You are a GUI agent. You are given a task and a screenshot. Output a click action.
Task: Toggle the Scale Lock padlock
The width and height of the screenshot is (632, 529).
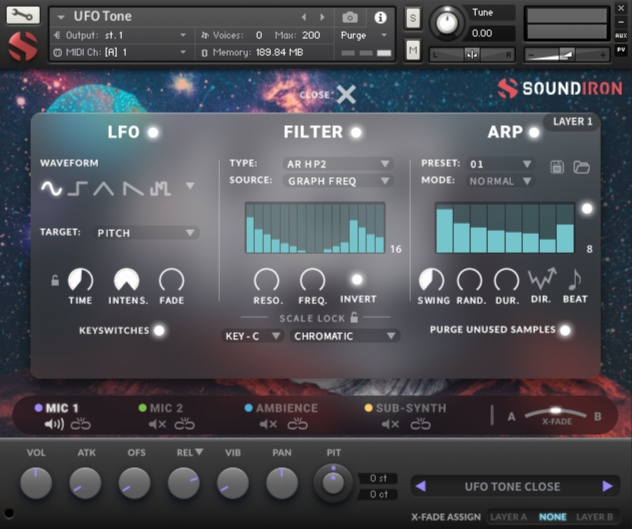click(354, 317)
